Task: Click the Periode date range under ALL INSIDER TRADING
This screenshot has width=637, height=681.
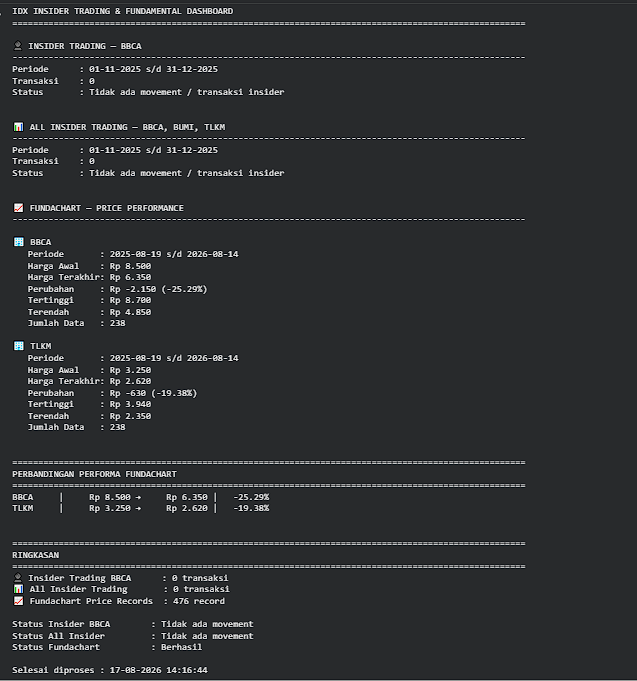Action: [x=153, y=150]
